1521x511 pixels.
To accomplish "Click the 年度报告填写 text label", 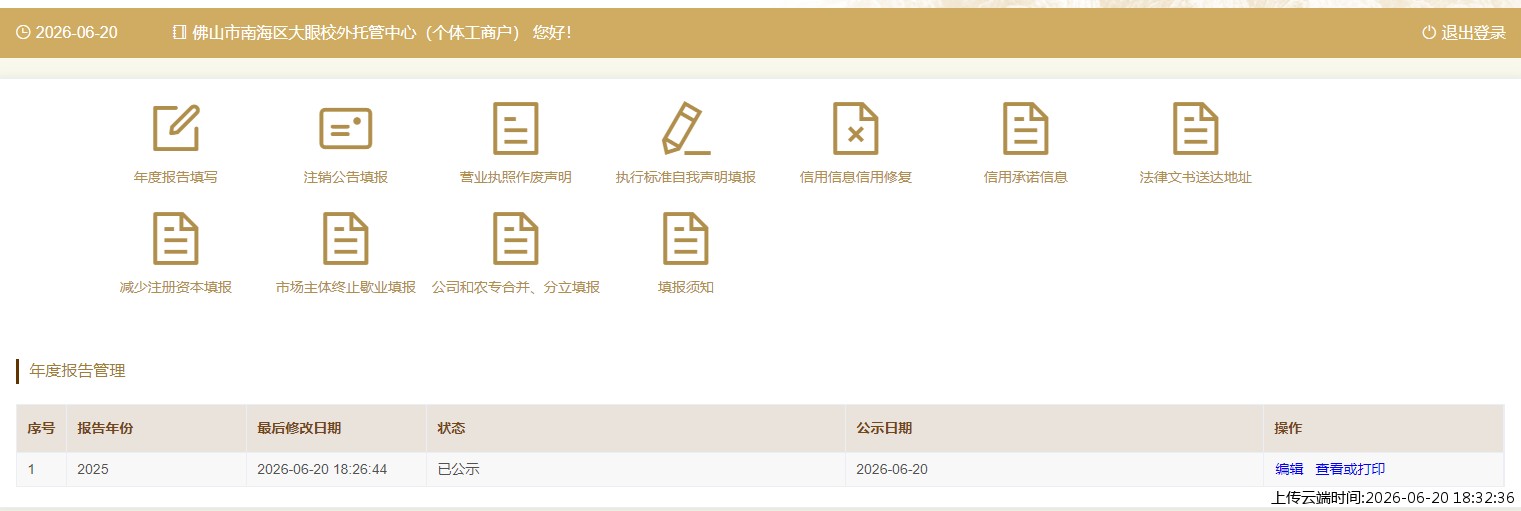I will pyautogui.click(x=176, y=177).
